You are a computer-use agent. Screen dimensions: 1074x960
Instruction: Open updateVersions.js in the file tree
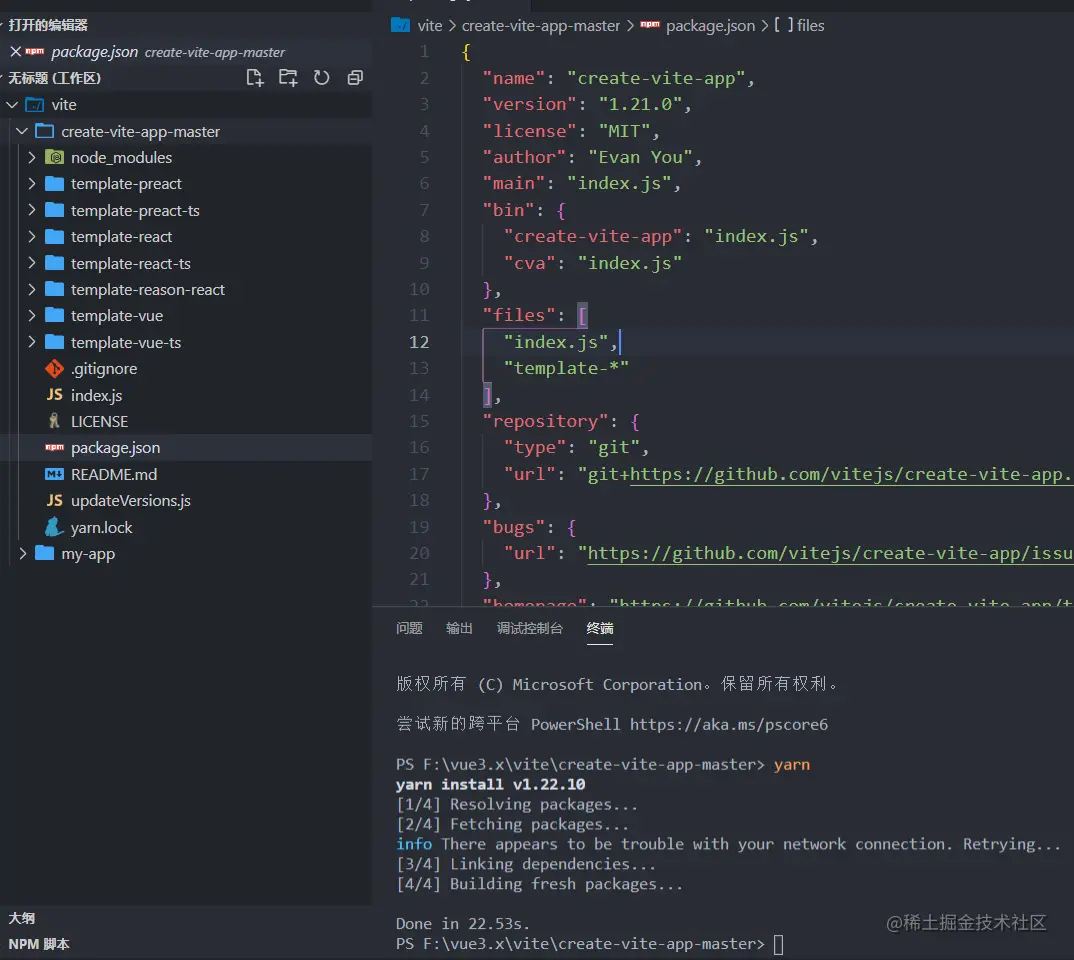click(131, 501)
